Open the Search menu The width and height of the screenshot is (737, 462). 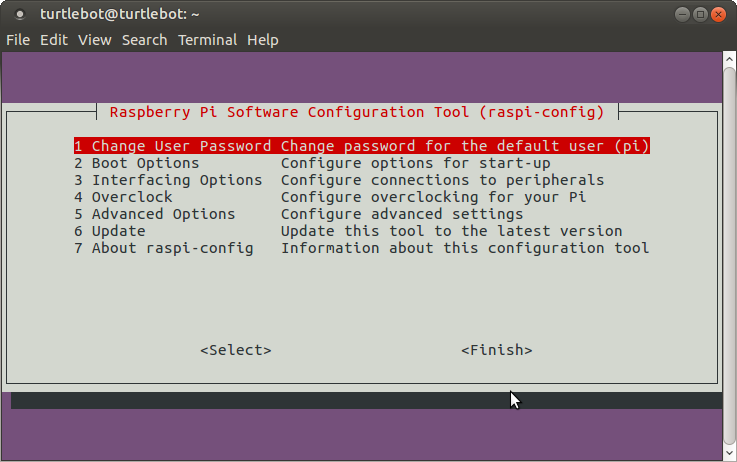click(144, 40)
